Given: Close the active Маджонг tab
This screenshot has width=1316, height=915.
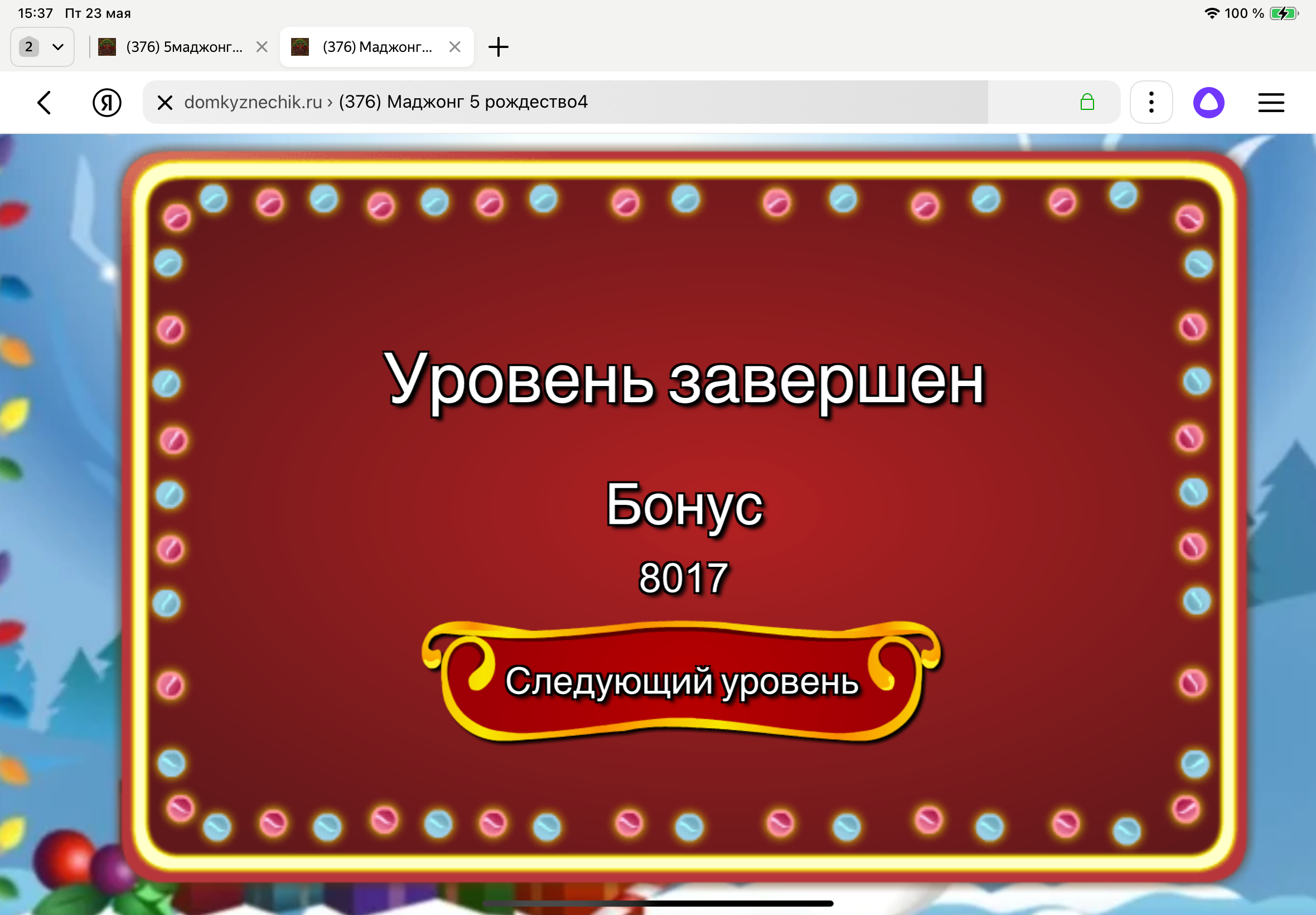Looking at the screenshot, I should pos(455,47).
